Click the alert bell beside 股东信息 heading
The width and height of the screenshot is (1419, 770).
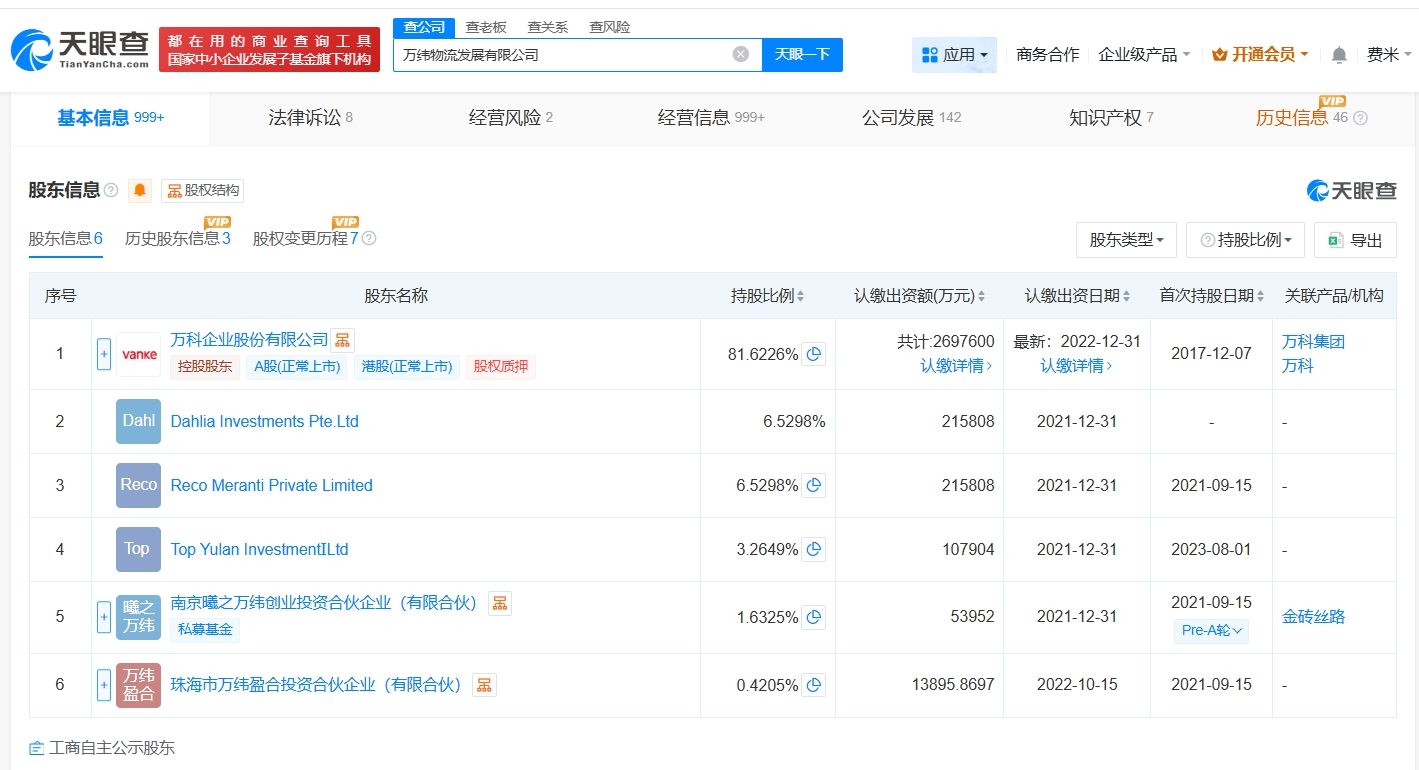pos(139,190)
